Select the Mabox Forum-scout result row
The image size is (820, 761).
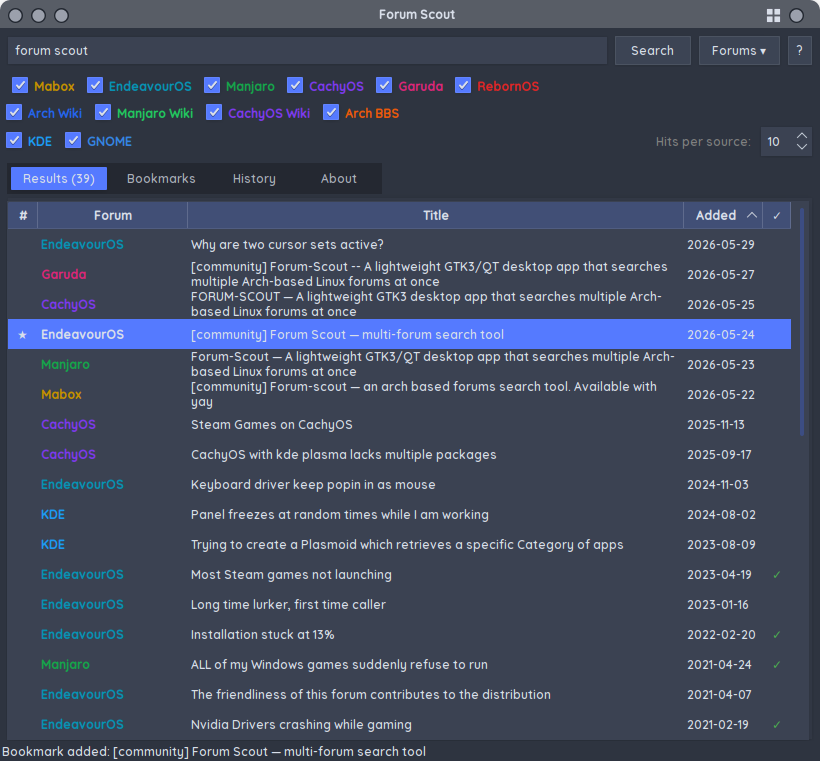[x=399, y=394]
